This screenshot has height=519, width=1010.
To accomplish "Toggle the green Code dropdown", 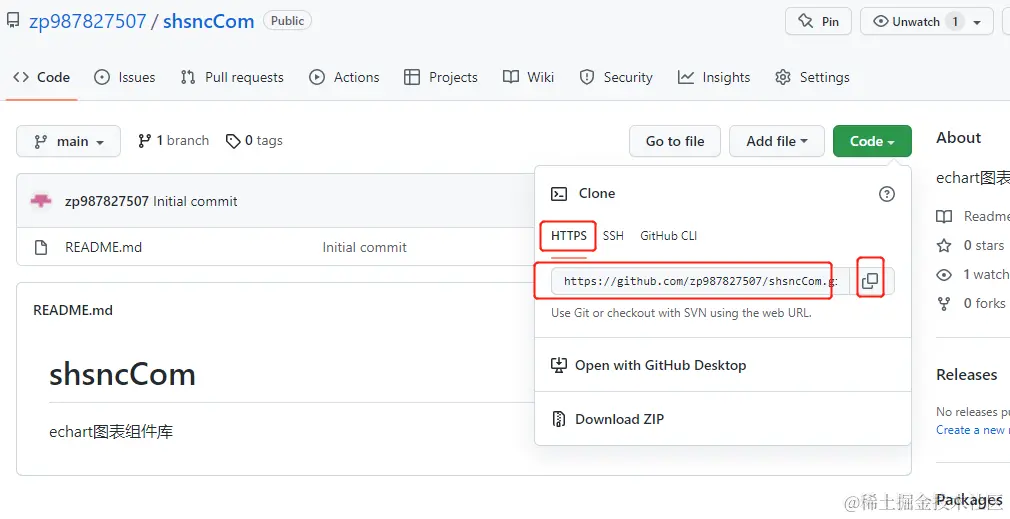I will 872,141.
